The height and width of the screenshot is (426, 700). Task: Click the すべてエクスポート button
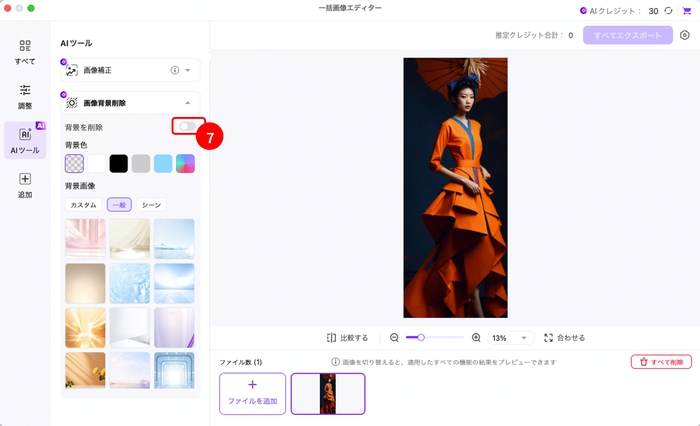(628, 35)
